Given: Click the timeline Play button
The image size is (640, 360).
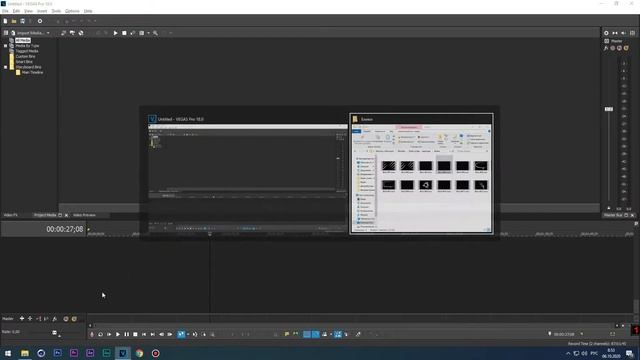Looking at the screenshot, I should 118,334.
